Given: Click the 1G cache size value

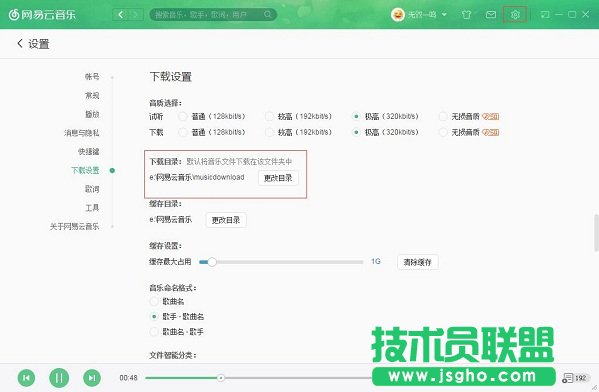Looking at the screenshot, I should point(376,261).
